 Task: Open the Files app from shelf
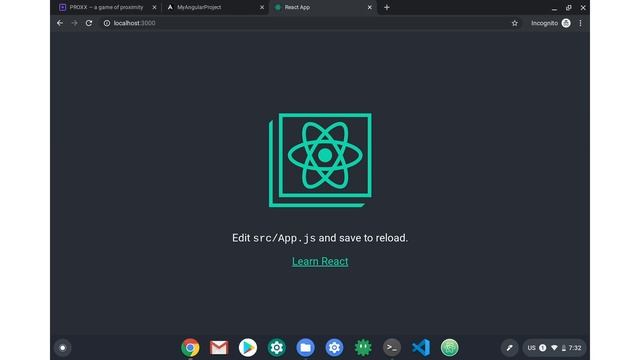click(x=305, y=348)
